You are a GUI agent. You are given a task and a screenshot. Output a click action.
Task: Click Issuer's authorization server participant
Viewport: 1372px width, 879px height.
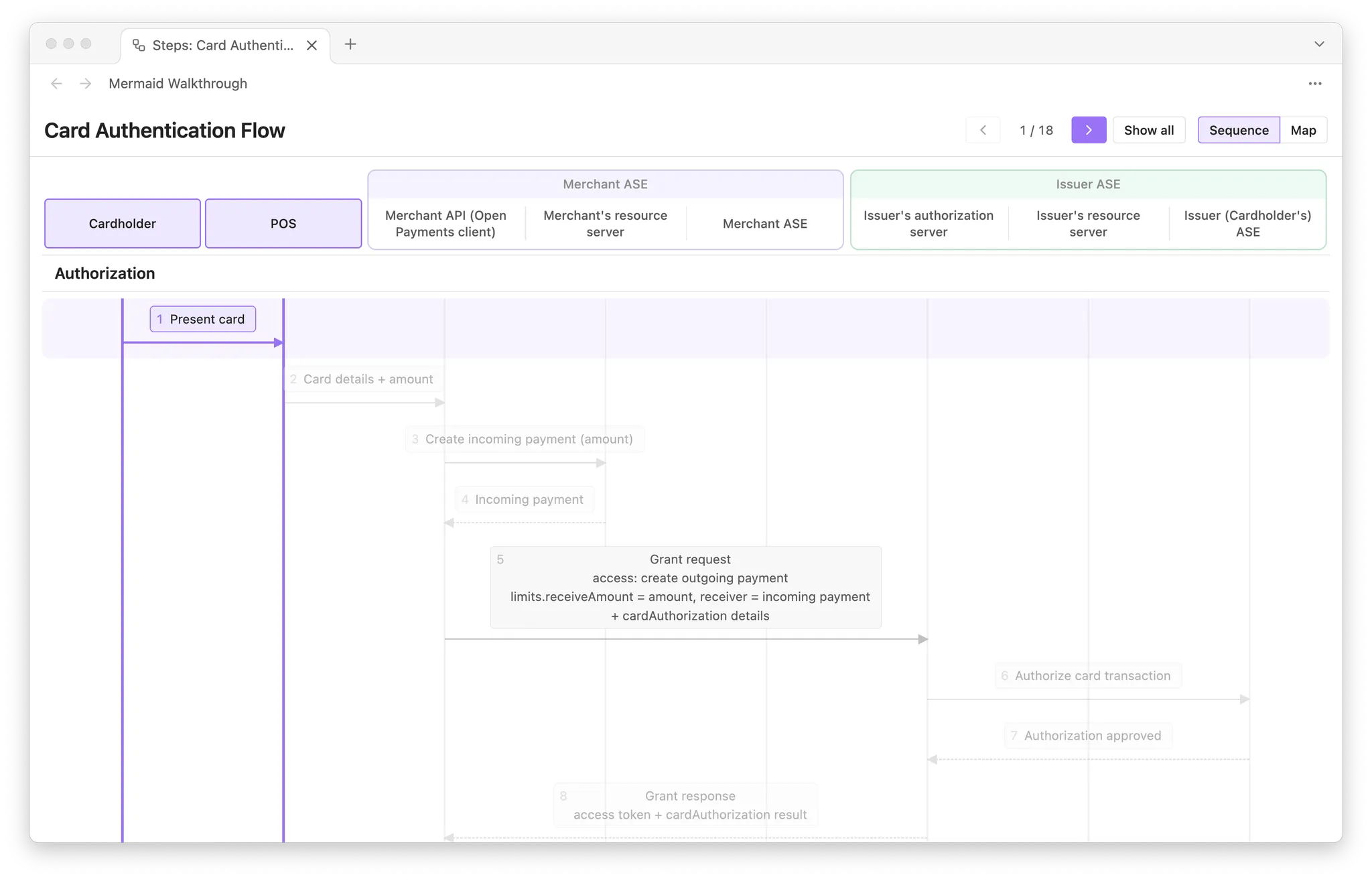[x=928, y=224]
